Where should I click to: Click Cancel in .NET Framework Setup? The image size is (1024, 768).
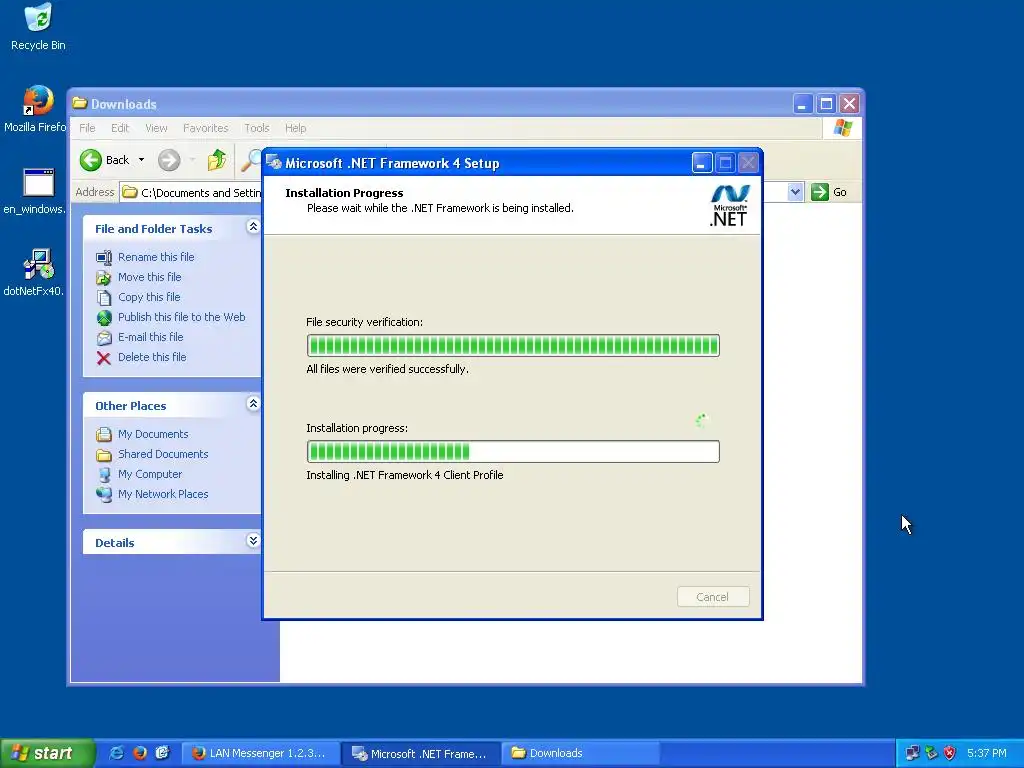pos(712,597)
